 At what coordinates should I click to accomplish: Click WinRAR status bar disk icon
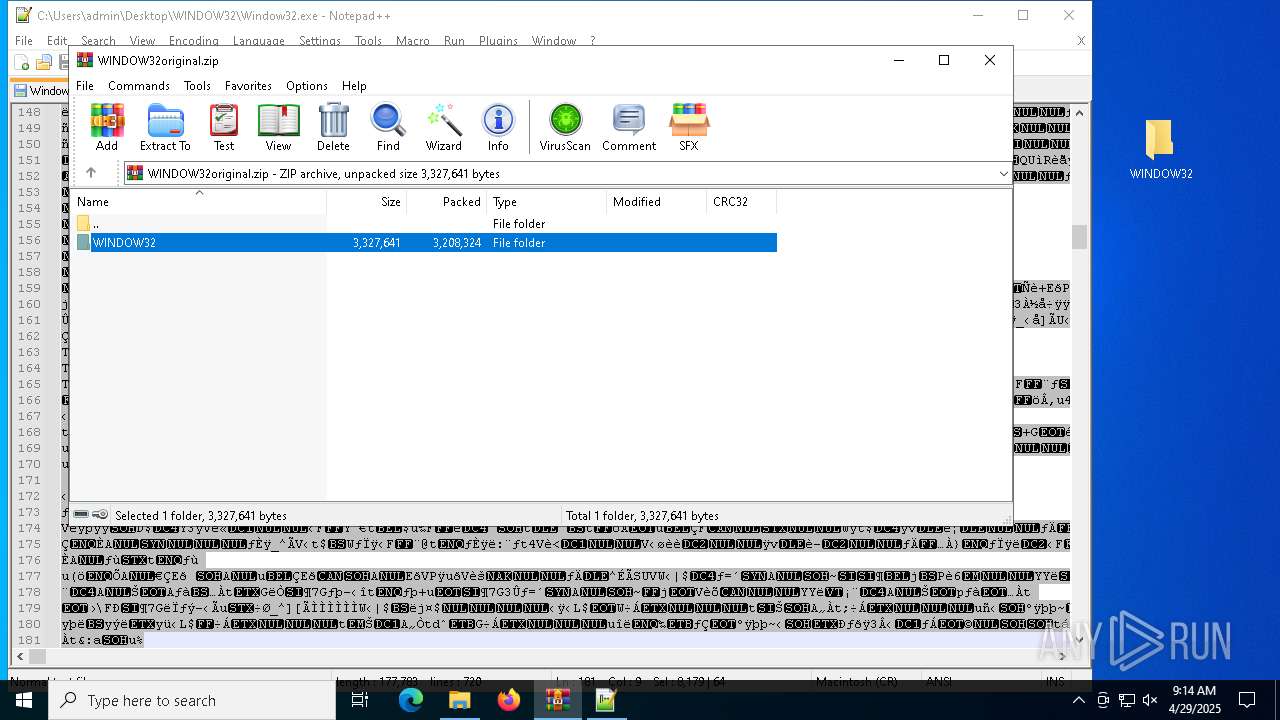(81, 514)
